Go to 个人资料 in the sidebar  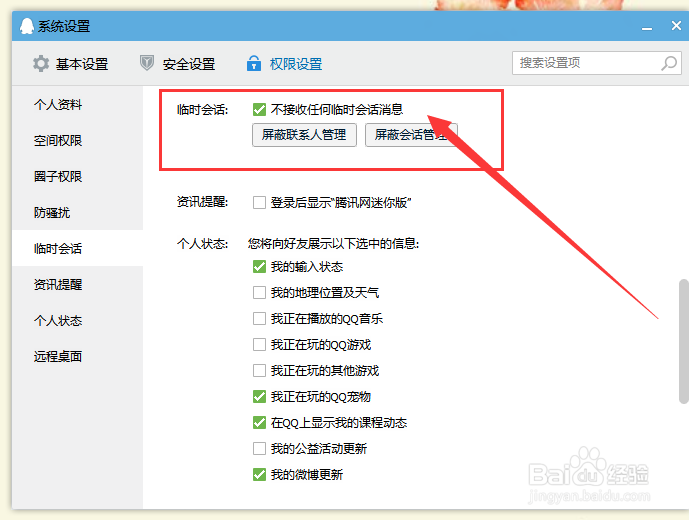pyautogui.click(x=58, y=105)
